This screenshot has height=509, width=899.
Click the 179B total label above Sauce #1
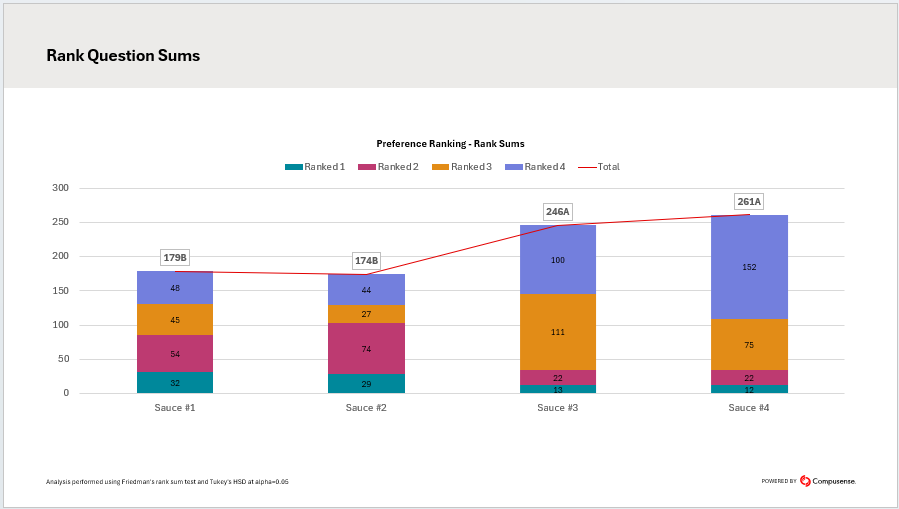[175, 258]
